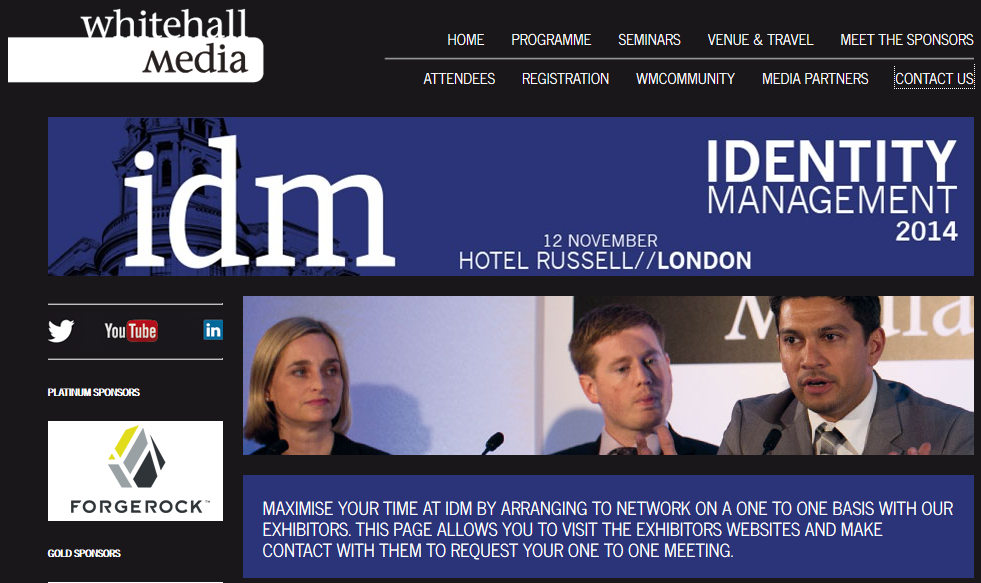
Task: Select Venue & Travel in navigation
Action: [760, 40]
